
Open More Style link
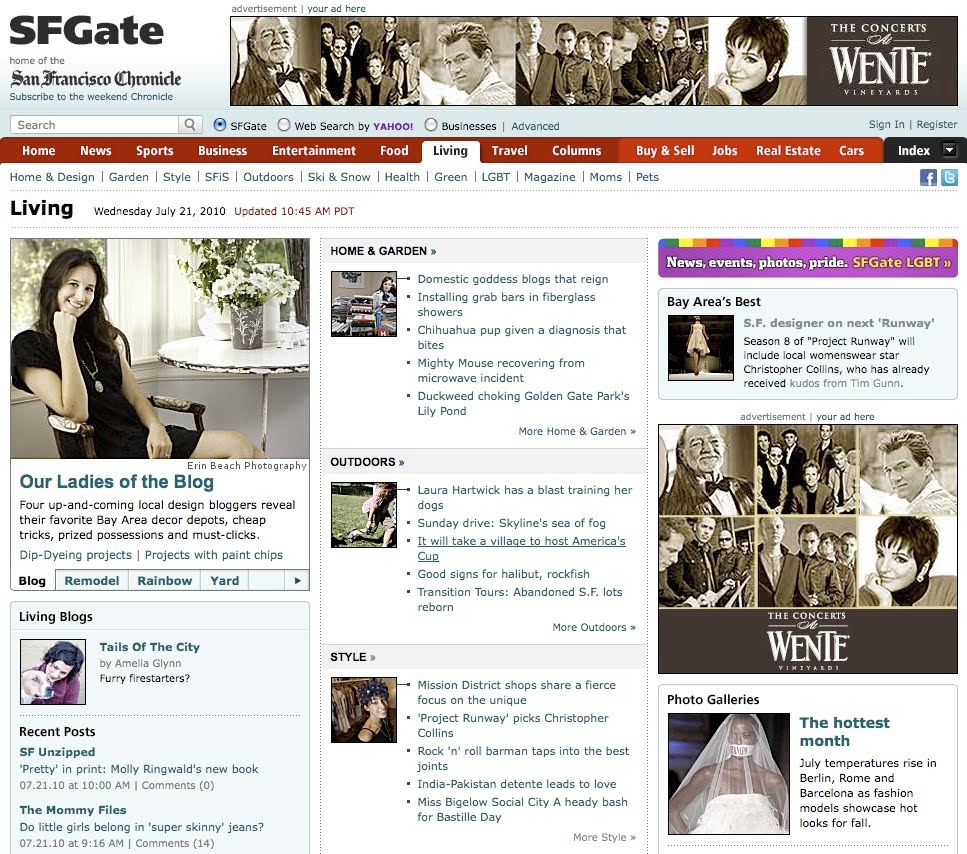(x=604, y=837)
